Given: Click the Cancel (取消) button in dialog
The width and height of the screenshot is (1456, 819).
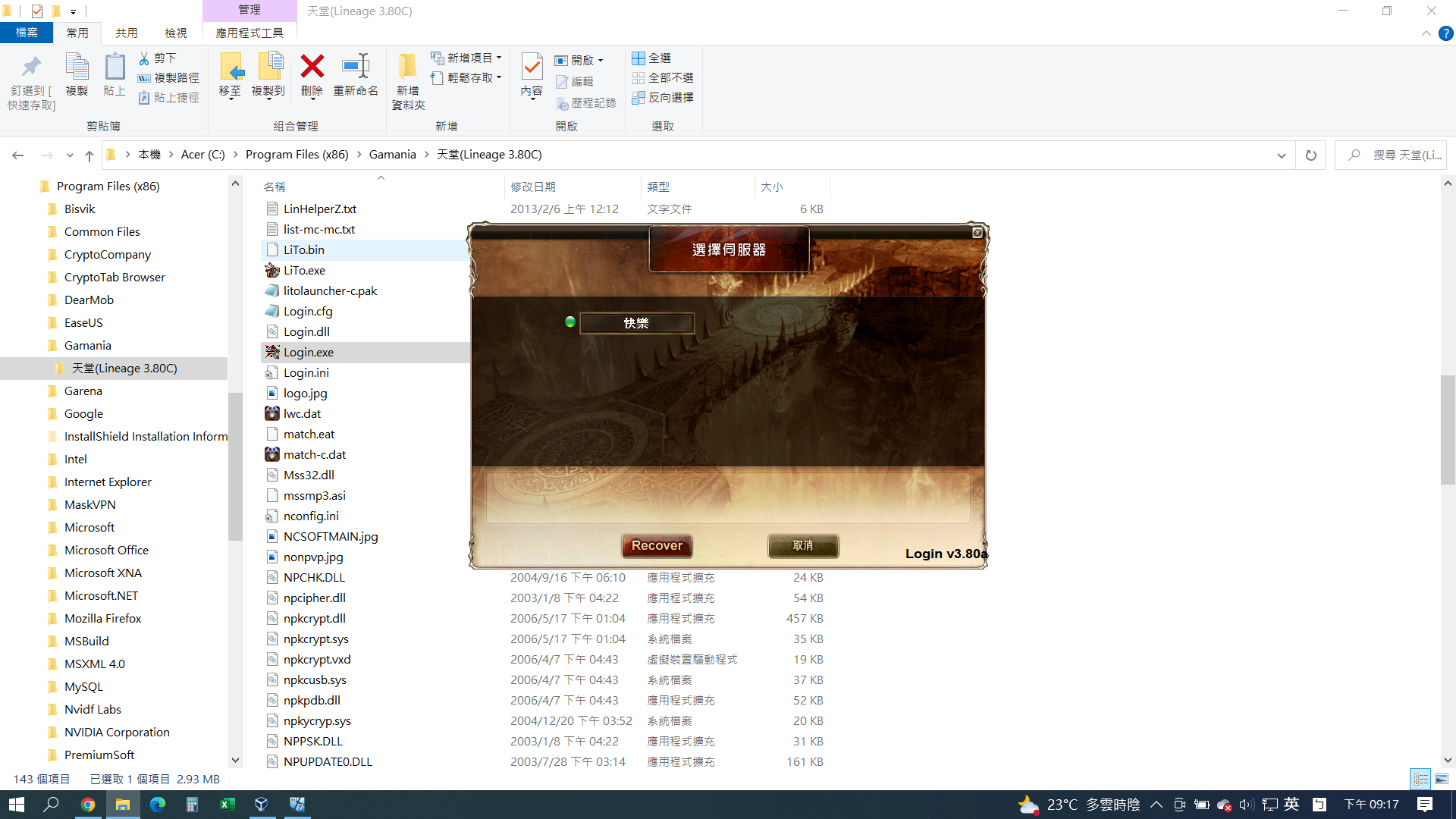Looking at the screenshot, I should coord(803,546).
